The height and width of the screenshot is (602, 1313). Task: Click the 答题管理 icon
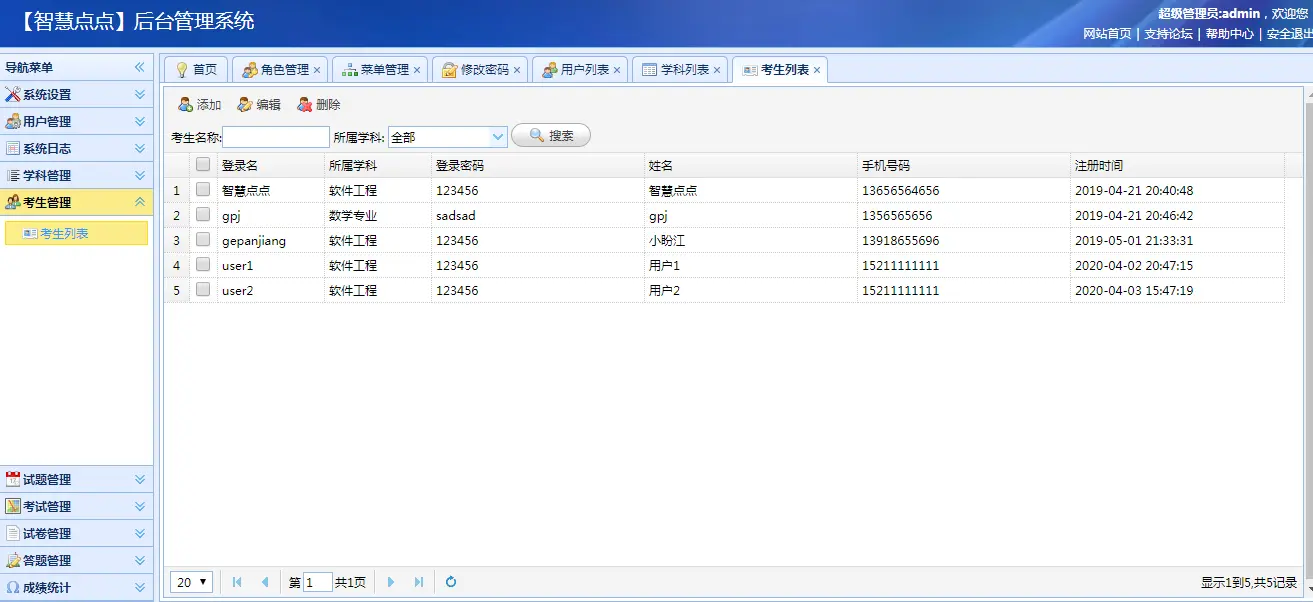click(13, 561)
